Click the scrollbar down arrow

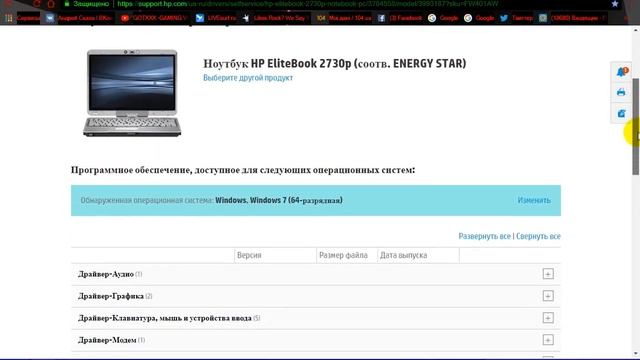pyautogui.click(x=636, y=354)
